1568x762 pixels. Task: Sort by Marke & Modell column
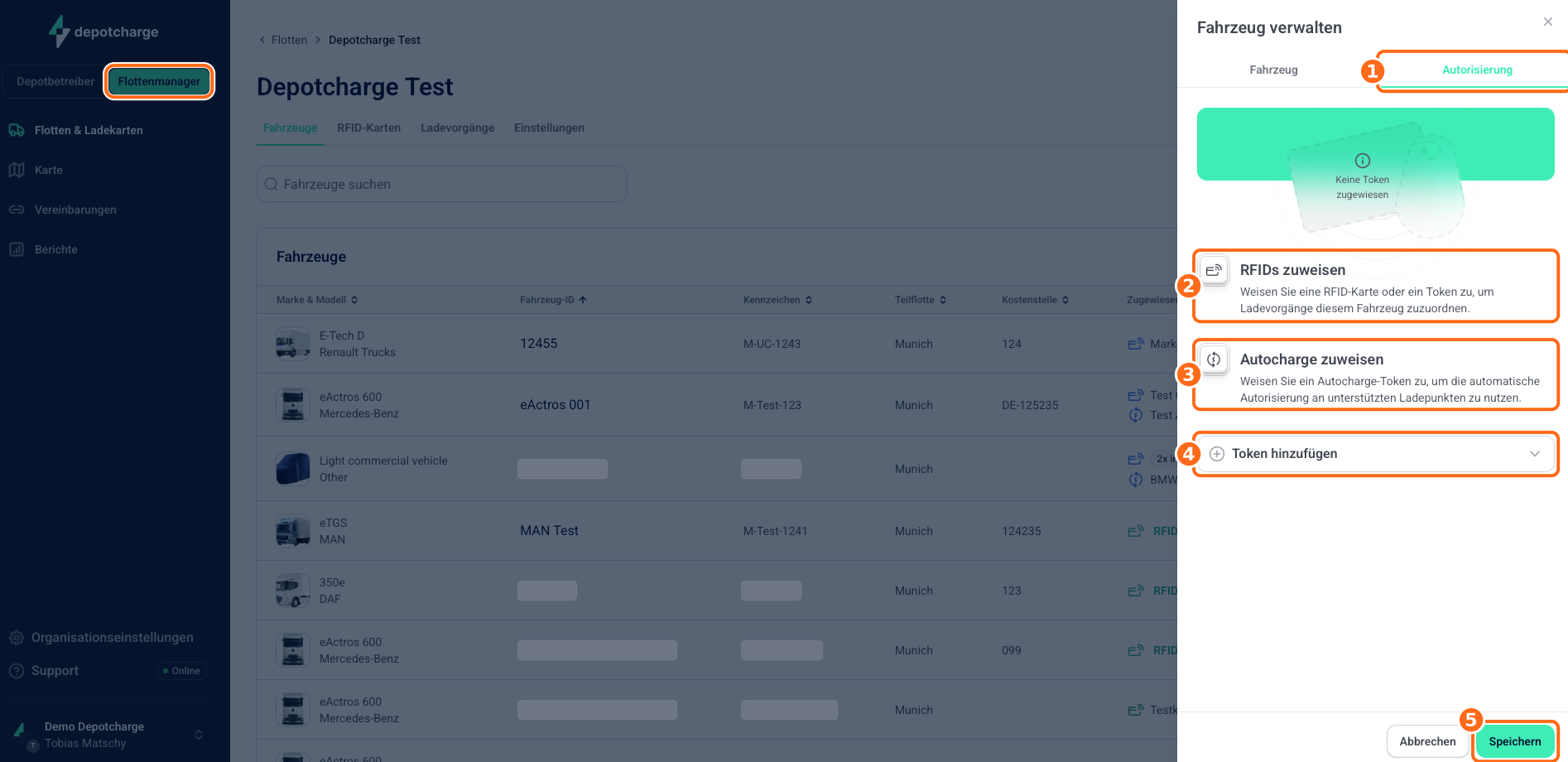point(317,300)
